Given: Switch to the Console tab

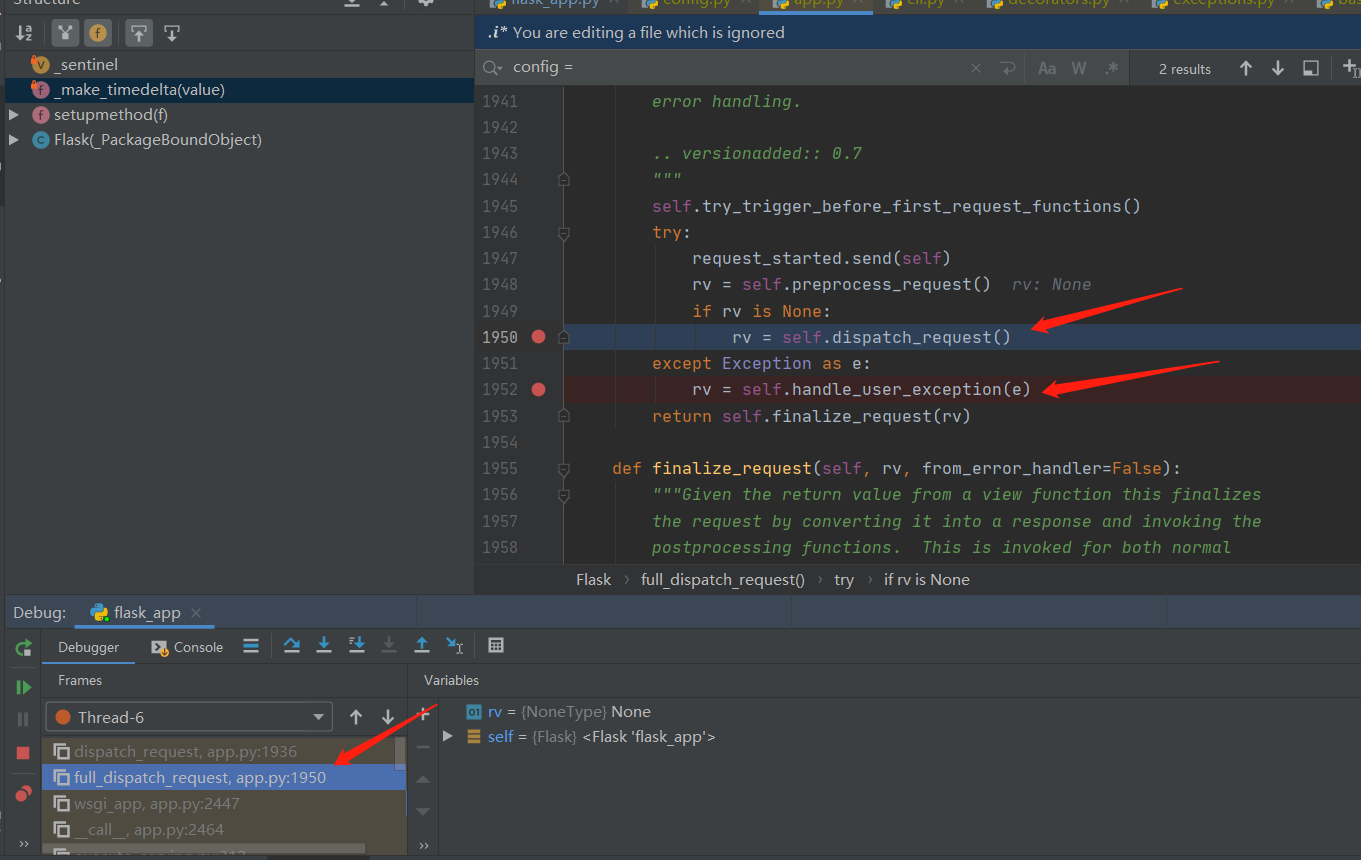Looking at the screenshot, I should point(187,647).
